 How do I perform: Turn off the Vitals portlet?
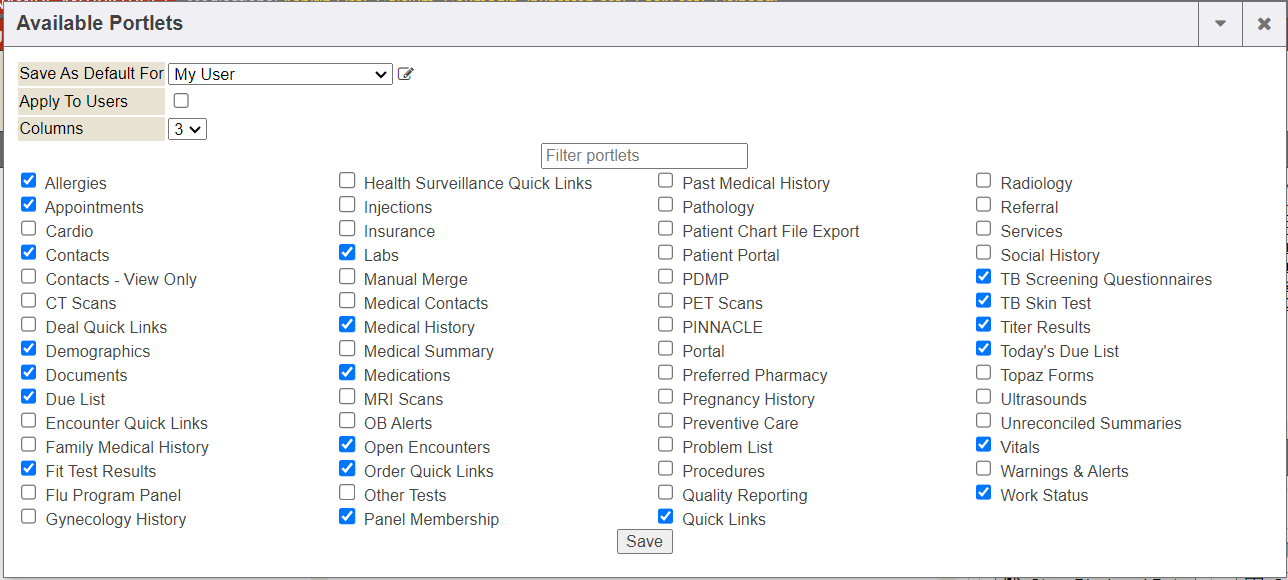click(984, 445)
